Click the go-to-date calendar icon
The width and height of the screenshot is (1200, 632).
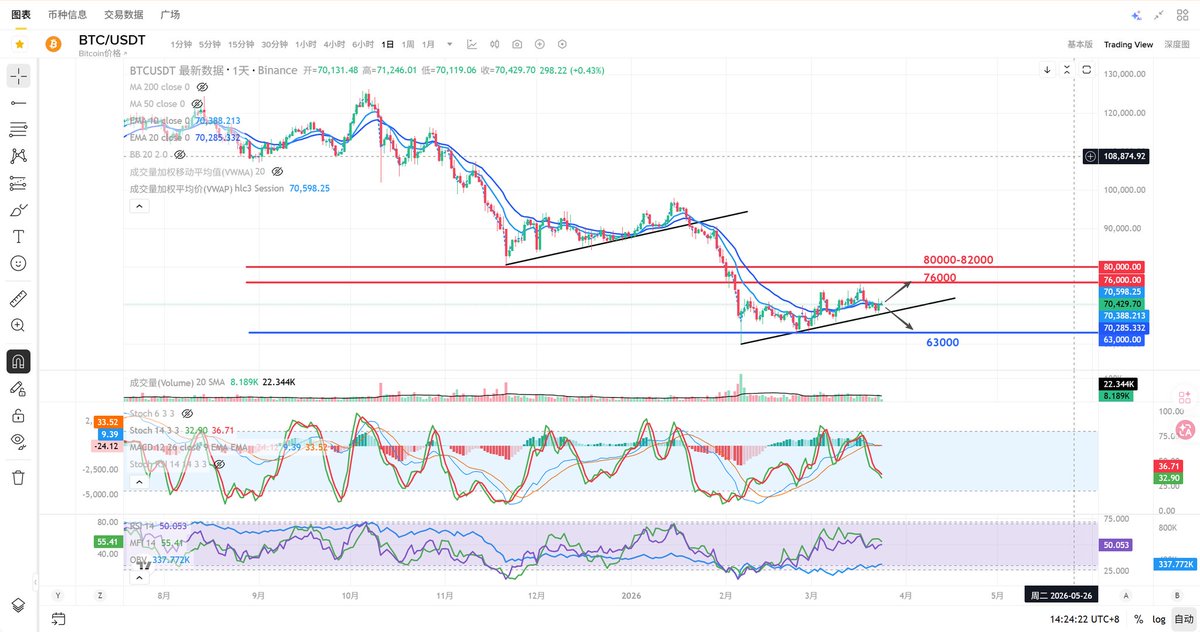point(58,619)
